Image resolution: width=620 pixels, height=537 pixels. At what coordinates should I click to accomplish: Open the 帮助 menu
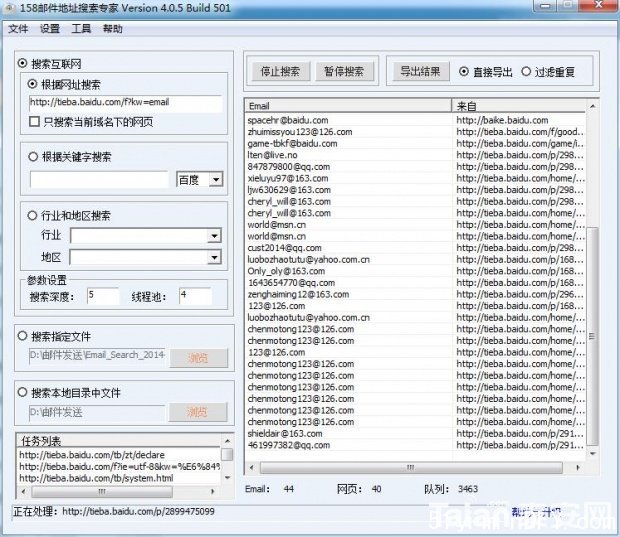pyautogui.click(x=113, y=29)
